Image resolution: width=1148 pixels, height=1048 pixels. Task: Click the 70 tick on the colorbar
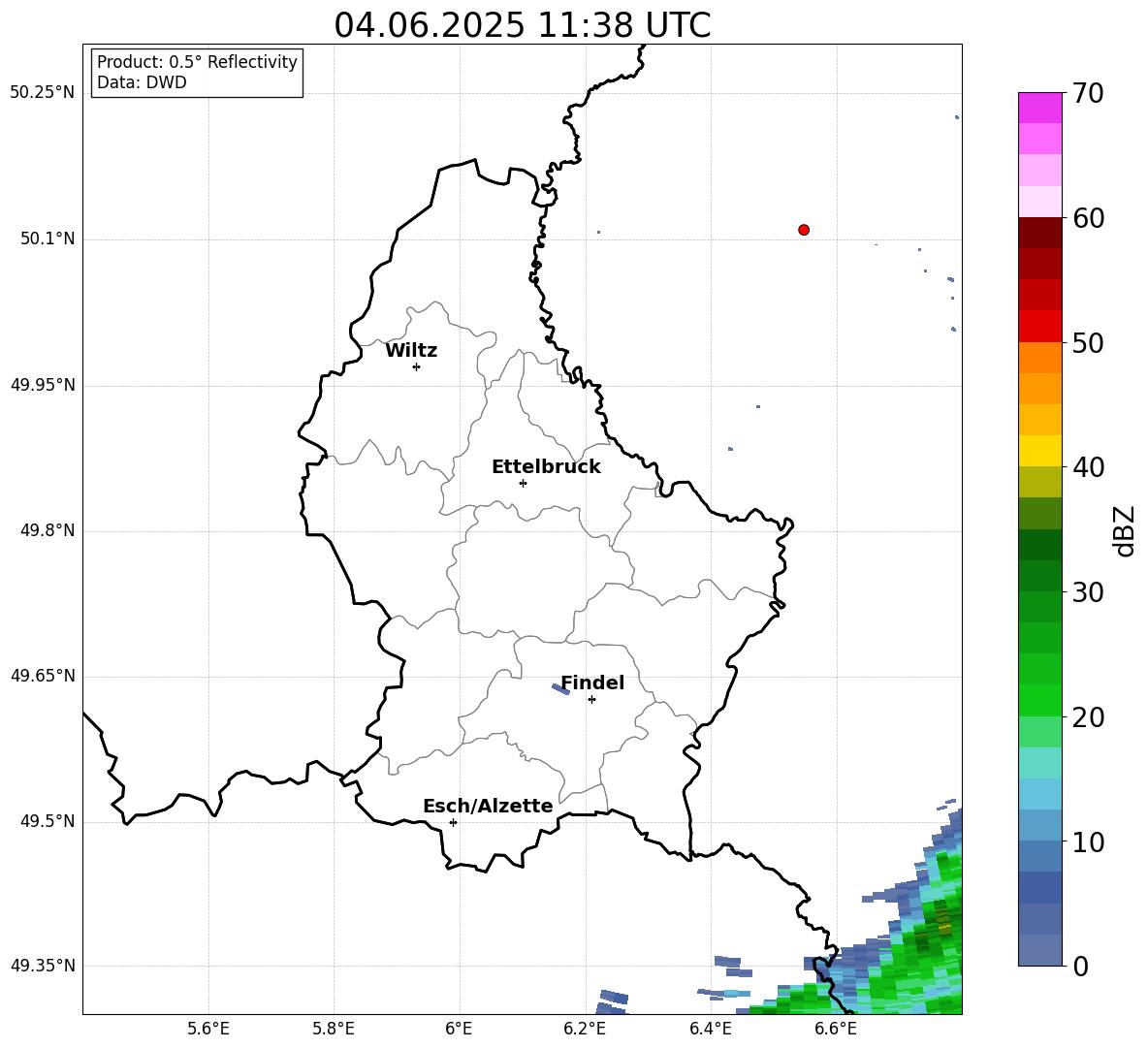(x=1089, y=94)
